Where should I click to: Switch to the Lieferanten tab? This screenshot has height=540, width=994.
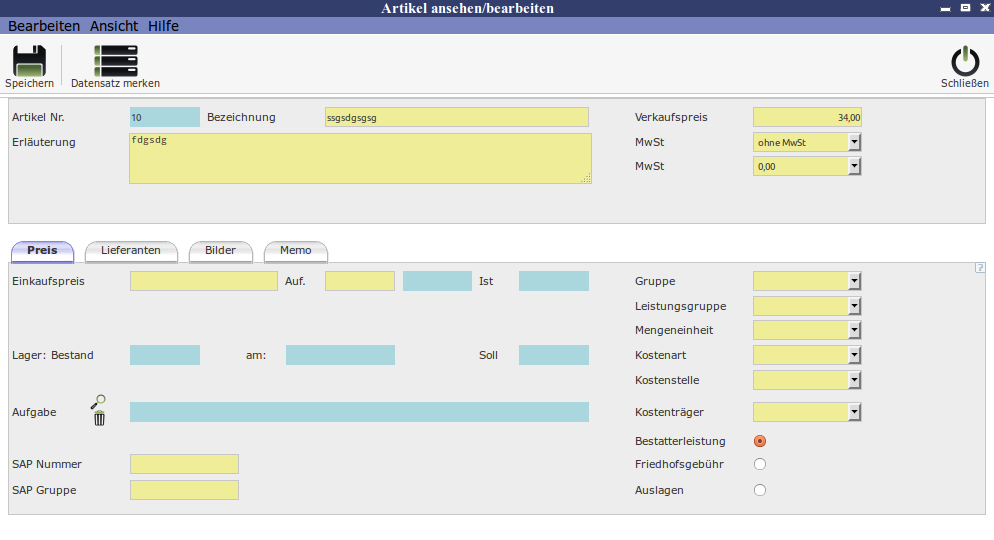[x=131, y=250]
